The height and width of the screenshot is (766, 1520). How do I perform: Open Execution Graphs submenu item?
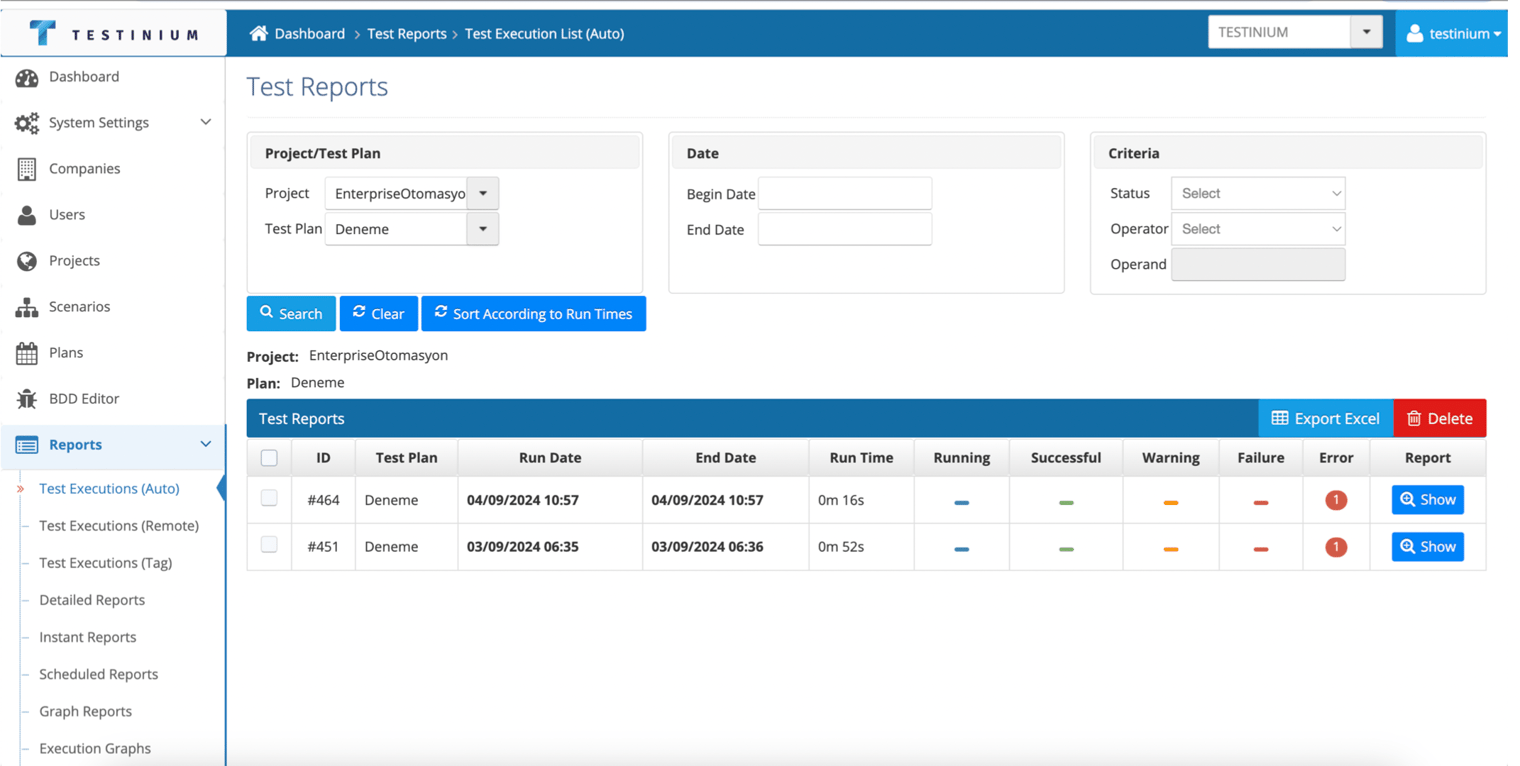[x=95, y=748]
